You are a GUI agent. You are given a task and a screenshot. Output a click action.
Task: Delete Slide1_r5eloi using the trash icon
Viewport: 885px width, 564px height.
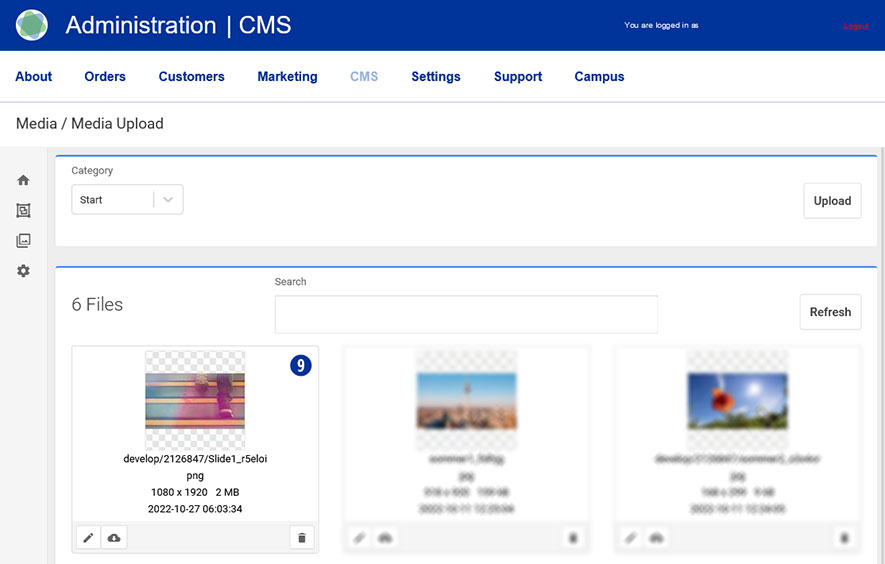tap(302, 538)
